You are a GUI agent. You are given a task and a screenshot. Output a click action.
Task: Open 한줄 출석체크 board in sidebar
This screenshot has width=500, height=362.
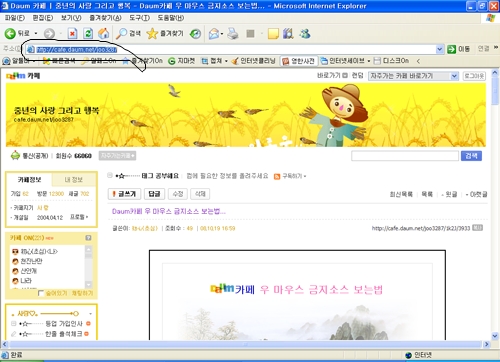pos(64,334)
